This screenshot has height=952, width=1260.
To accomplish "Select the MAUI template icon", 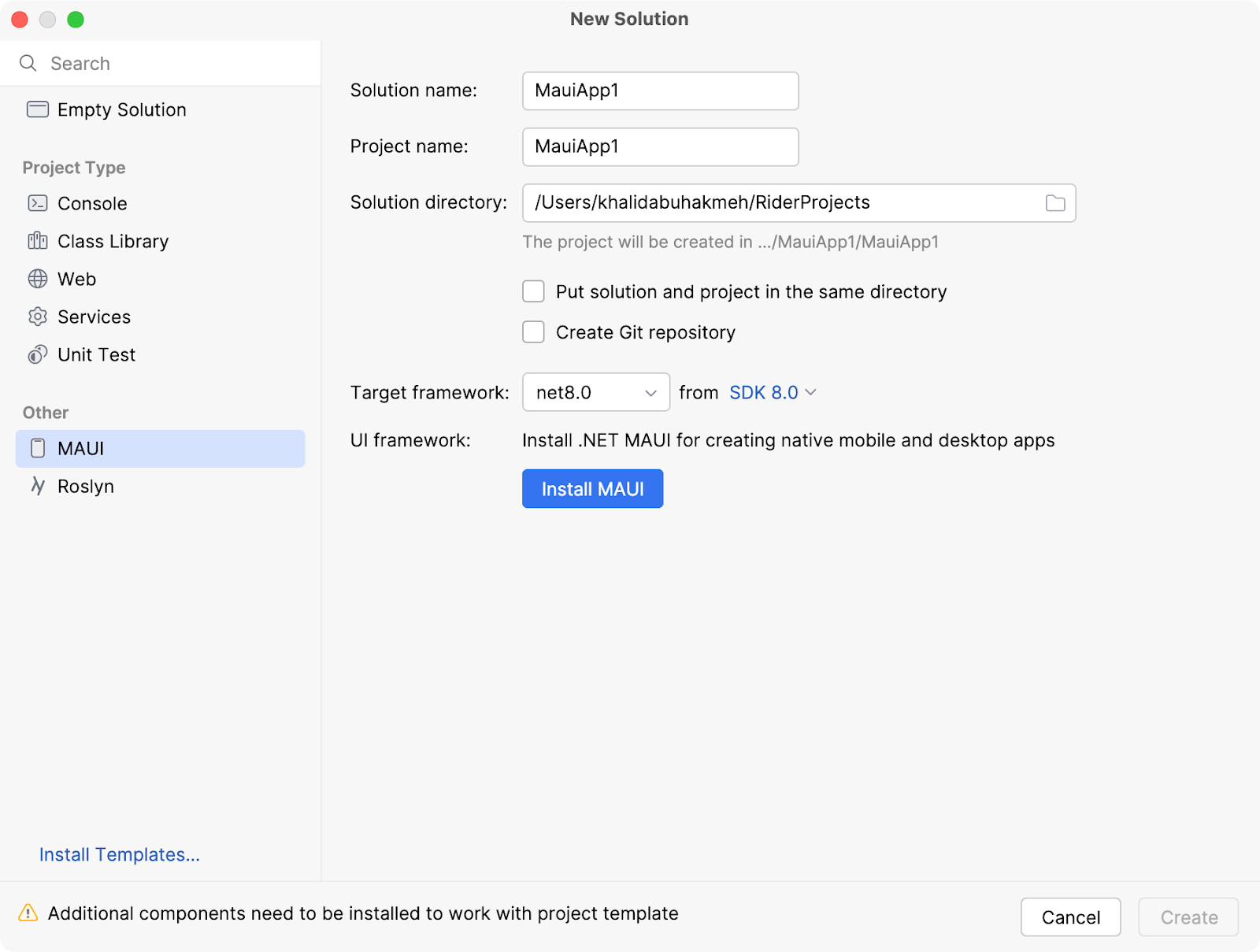I will click(x=36, y=448).
